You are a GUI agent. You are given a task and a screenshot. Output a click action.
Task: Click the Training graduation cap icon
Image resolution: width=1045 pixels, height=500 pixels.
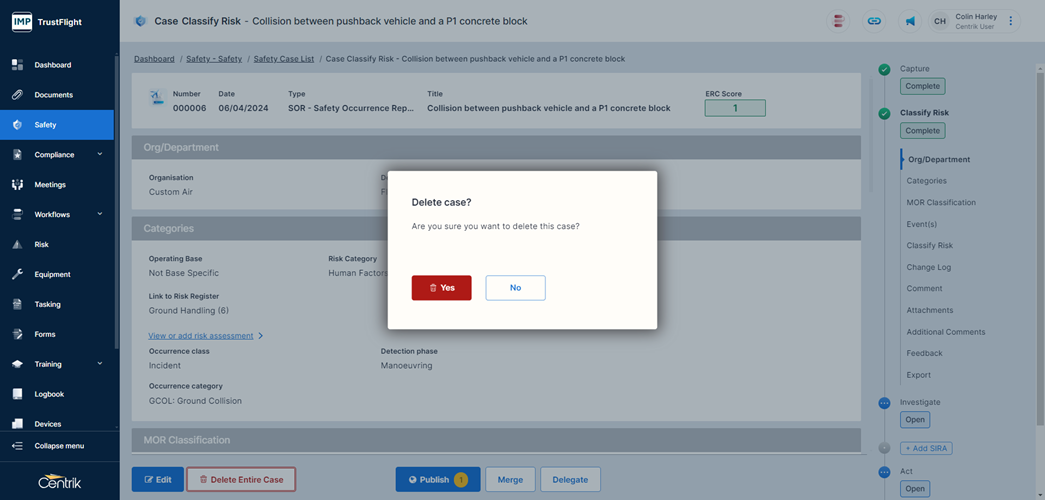pos(18,364)
